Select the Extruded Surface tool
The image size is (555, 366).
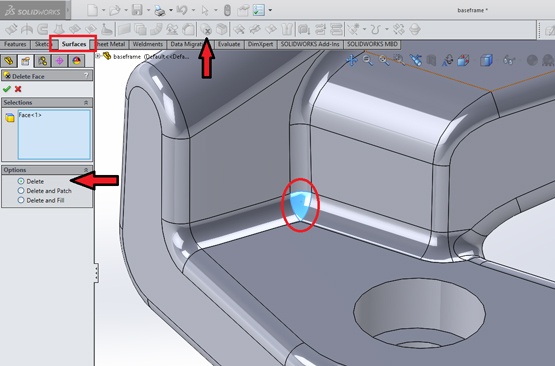click(11, 29)
